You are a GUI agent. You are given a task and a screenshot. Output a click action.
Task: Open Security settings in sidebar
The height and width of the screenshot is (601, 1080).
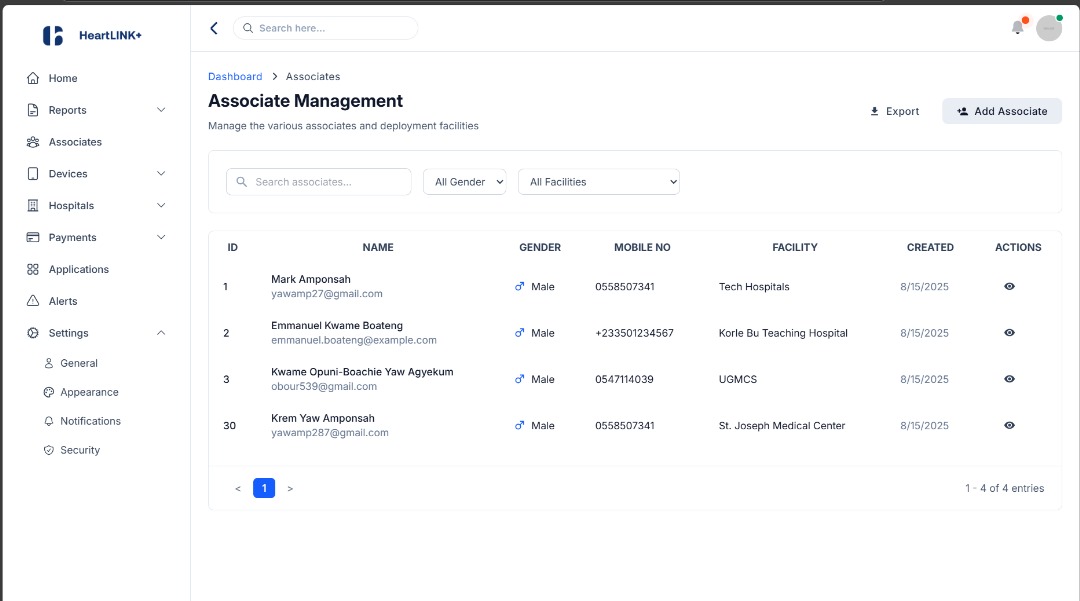80,450
